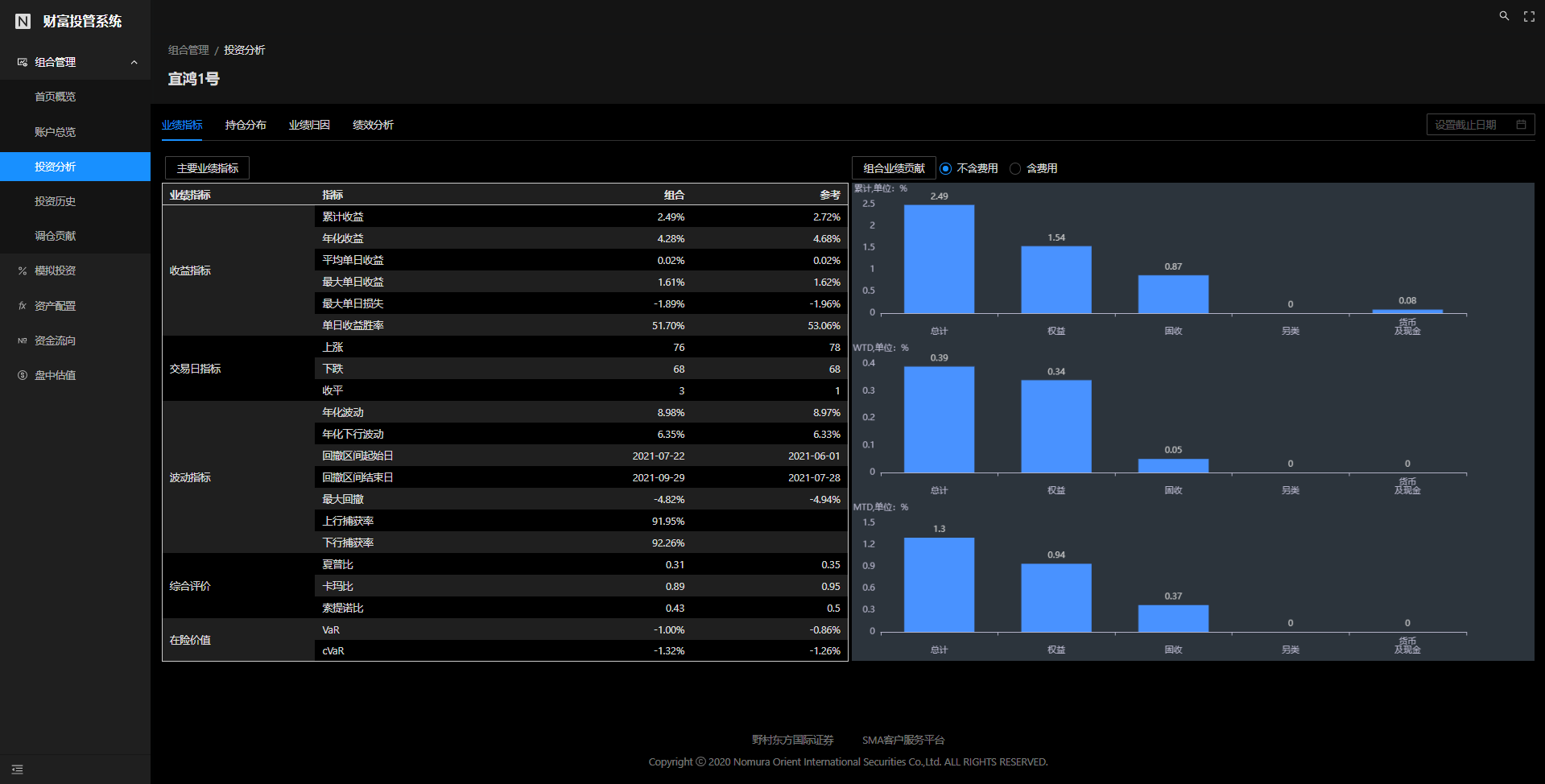Click the 年化波动 row label
The image size is (1545, 784).
[x=343, y=412]
